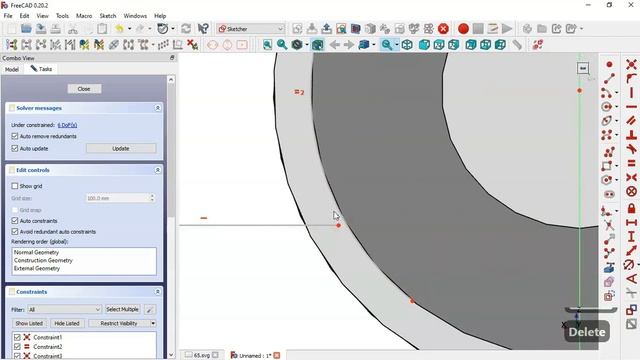The height and width of the screenshot is (360, 640).
Task: Open Restrict Visibility dropdown arrow
Action: pyautogui.click(x=153, y=323)
